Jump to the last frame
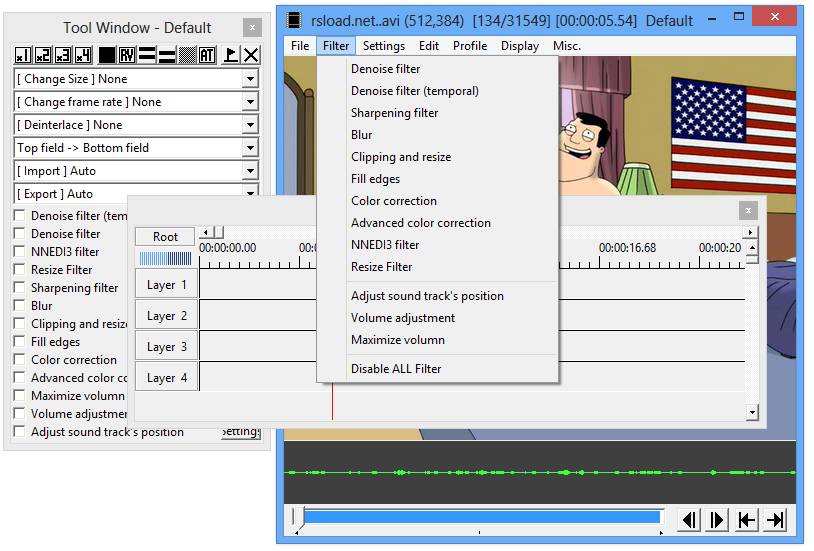Image resolution: width=814 pixels, height=551 pixels. (776, 520)
